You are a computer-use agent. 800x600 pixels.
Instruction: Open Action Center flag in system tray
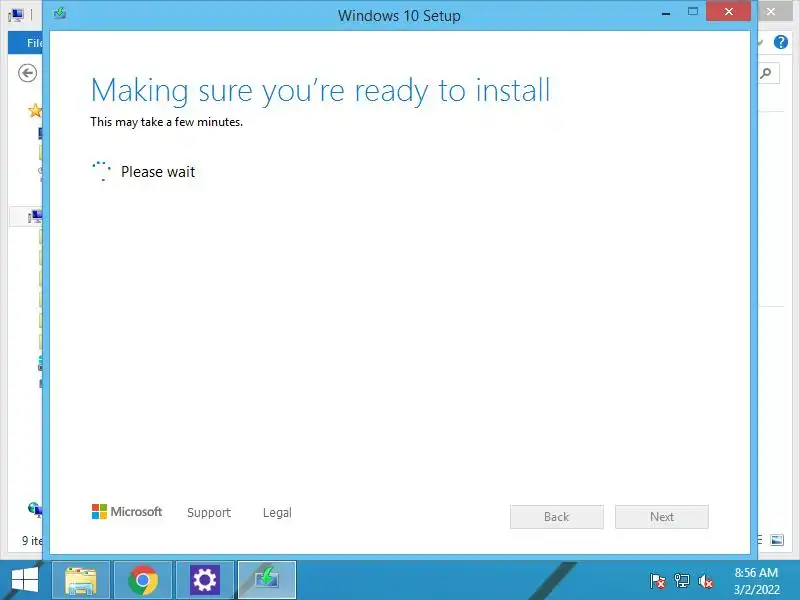pyautogui.click(x=658, y=581)
